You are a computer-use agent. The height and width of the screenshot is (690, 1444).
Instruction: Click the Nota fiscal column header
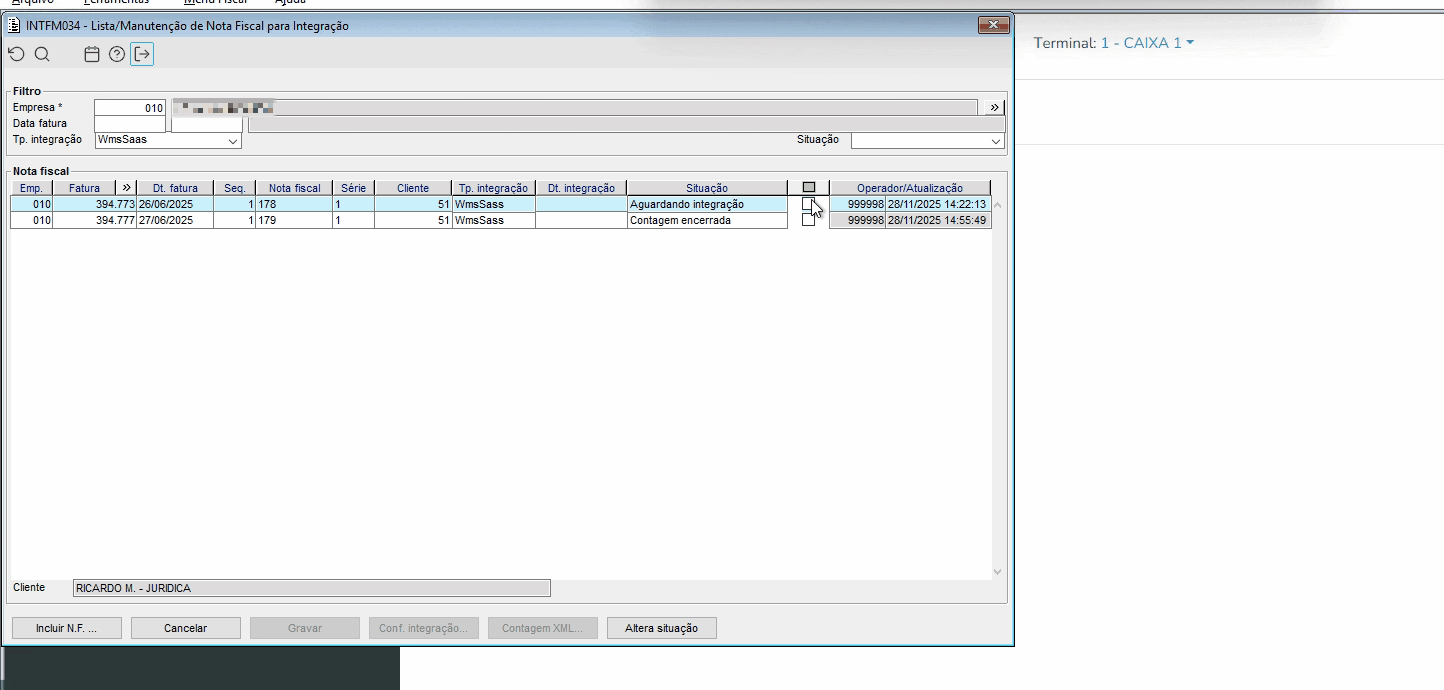pos(294,188)
